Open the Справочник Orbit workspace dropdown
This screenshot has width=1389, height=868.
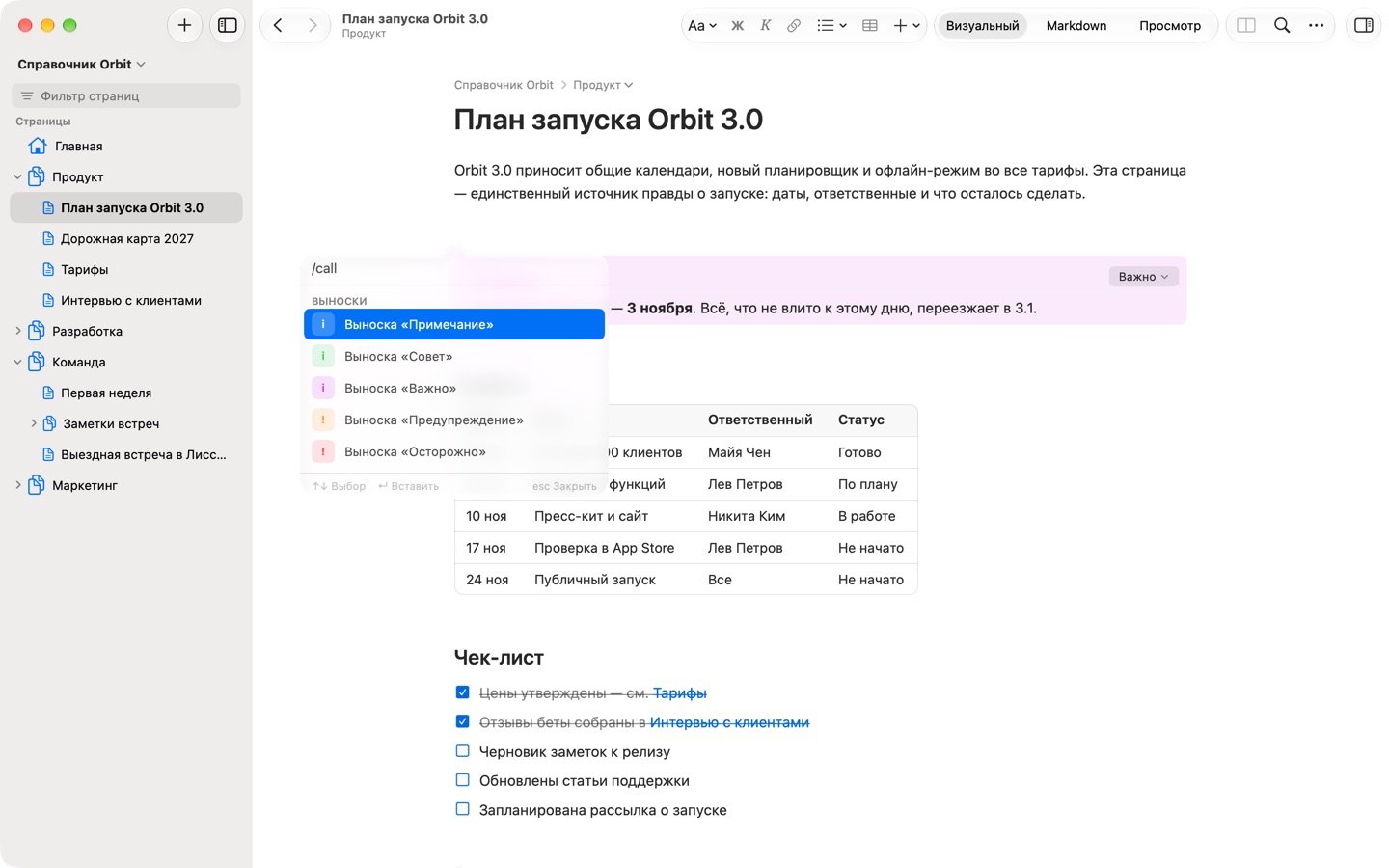click(82, 64)
